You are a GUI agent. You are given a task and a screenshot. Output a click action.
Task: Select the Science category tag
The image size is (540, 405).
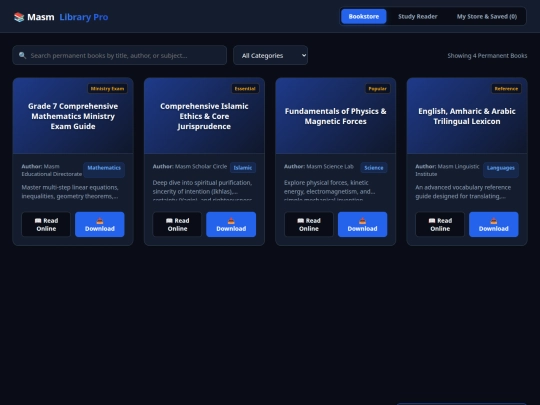[x=374, y=168]
